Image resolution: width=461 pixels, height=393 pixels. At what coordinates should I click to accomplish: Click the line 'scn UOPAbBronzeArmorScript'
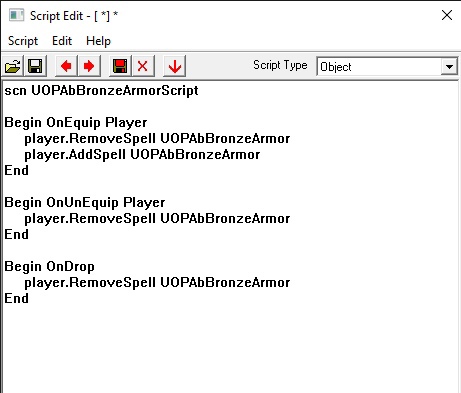101,91
